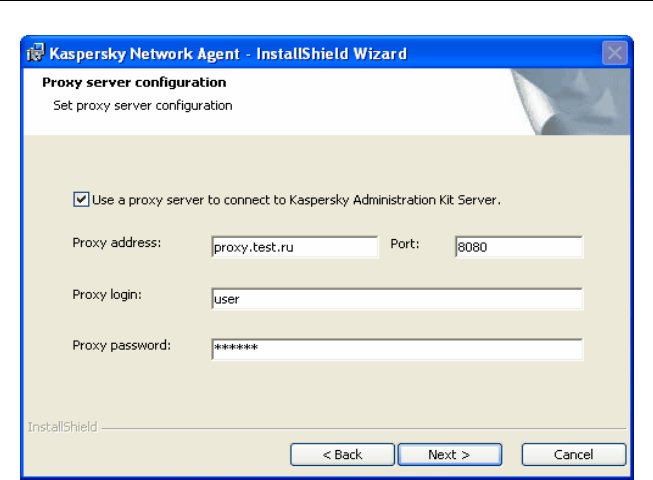Click the 'Proxy server configuration' heading
Viewport: 653px width, 480px height.
click(x=134, y=82)
